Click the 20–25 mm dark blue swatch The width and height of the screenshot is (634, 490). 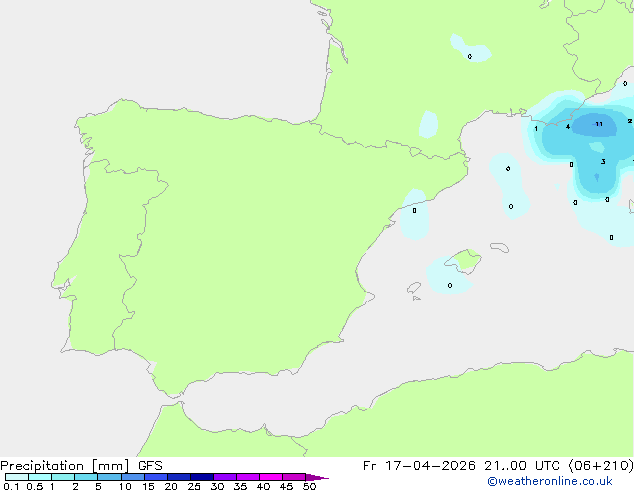179,477
